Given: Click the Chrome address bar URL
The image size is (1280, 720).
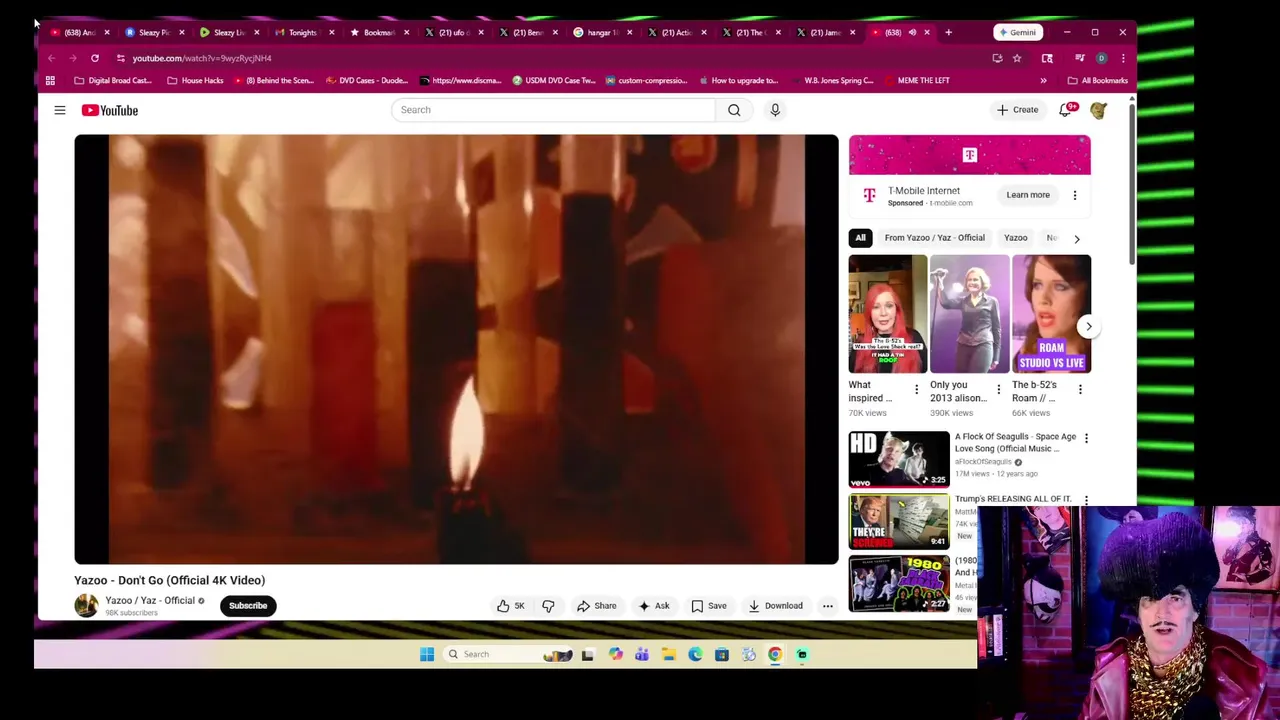Looking at the screenshot, I should (x=202, y=58).
